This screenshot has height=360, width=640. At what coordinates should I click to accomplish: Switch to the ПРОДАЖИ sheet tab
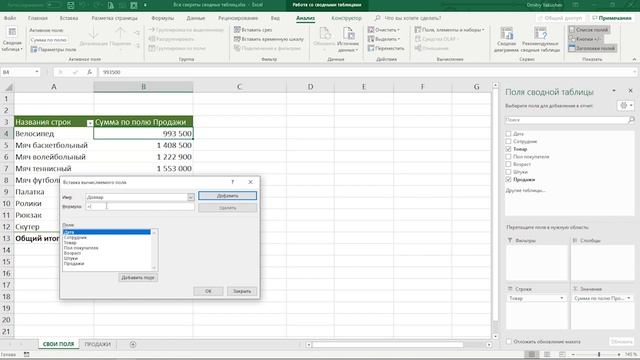[98, 344]
